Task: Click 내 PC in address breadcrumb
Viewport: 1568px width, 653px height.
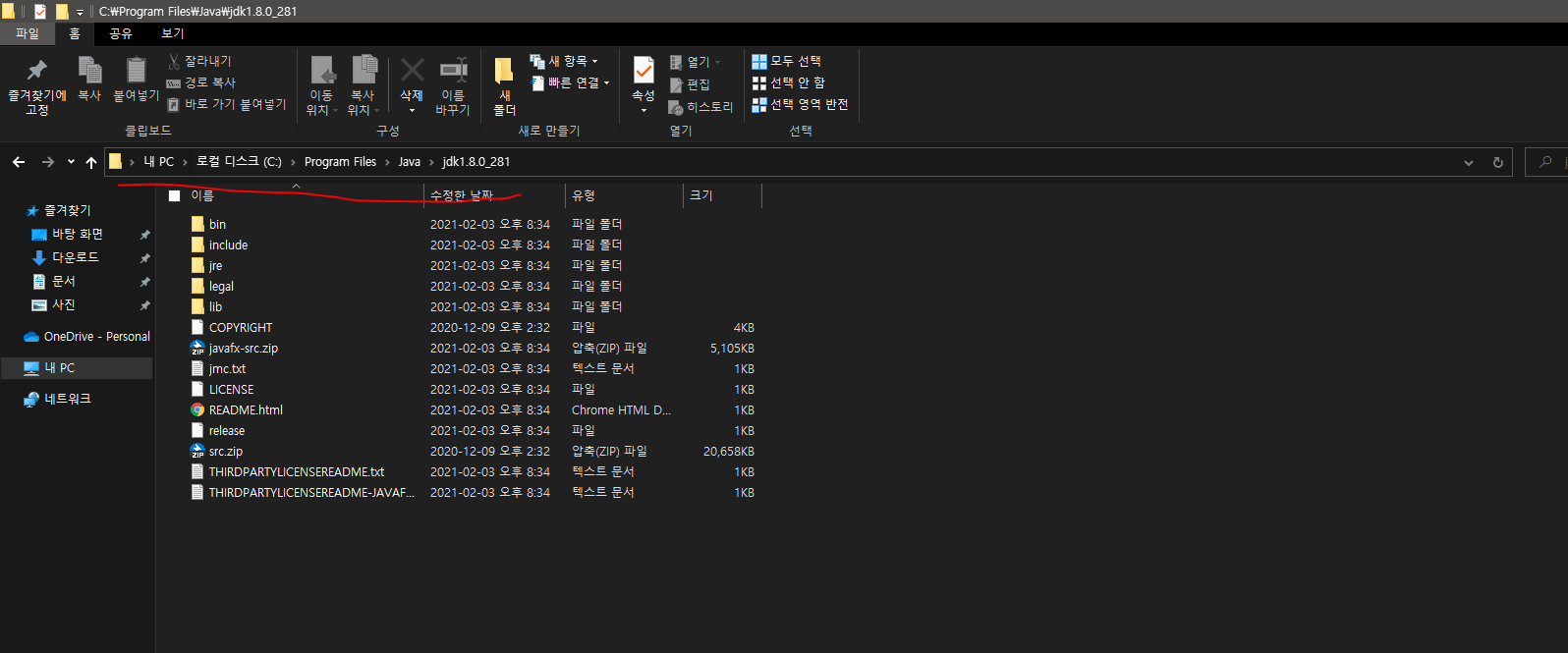Action: click(x=158, y=162)
